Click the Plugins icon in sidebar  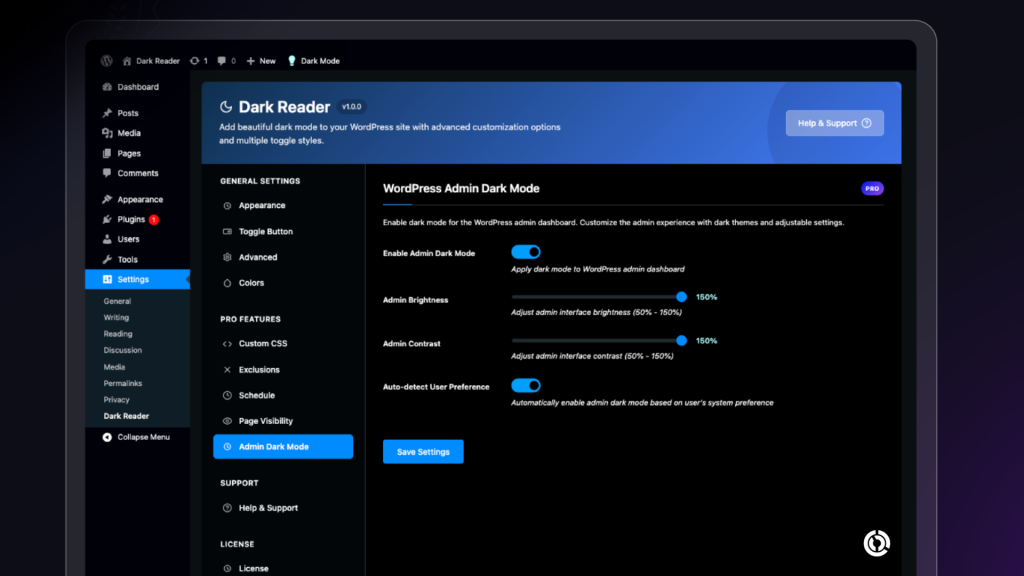click(107, 220)
